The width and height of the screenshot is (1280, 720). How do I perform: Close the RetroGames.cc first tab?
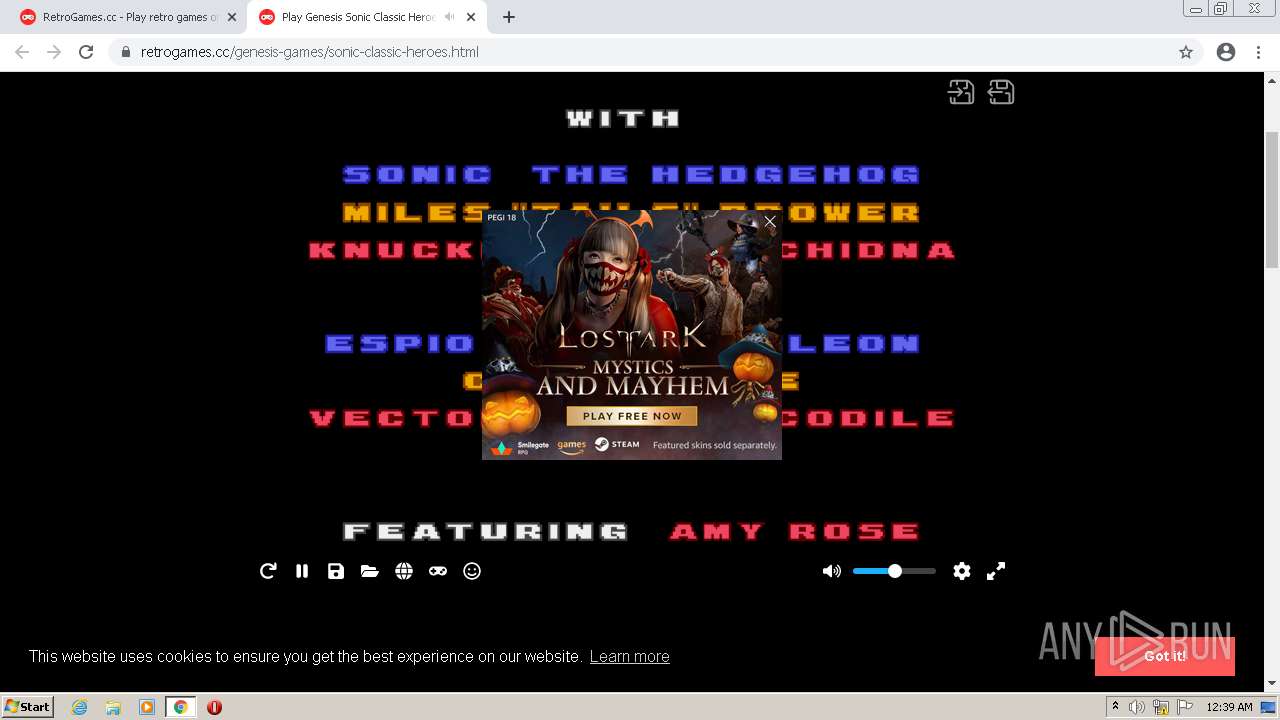tap(232, 17)
